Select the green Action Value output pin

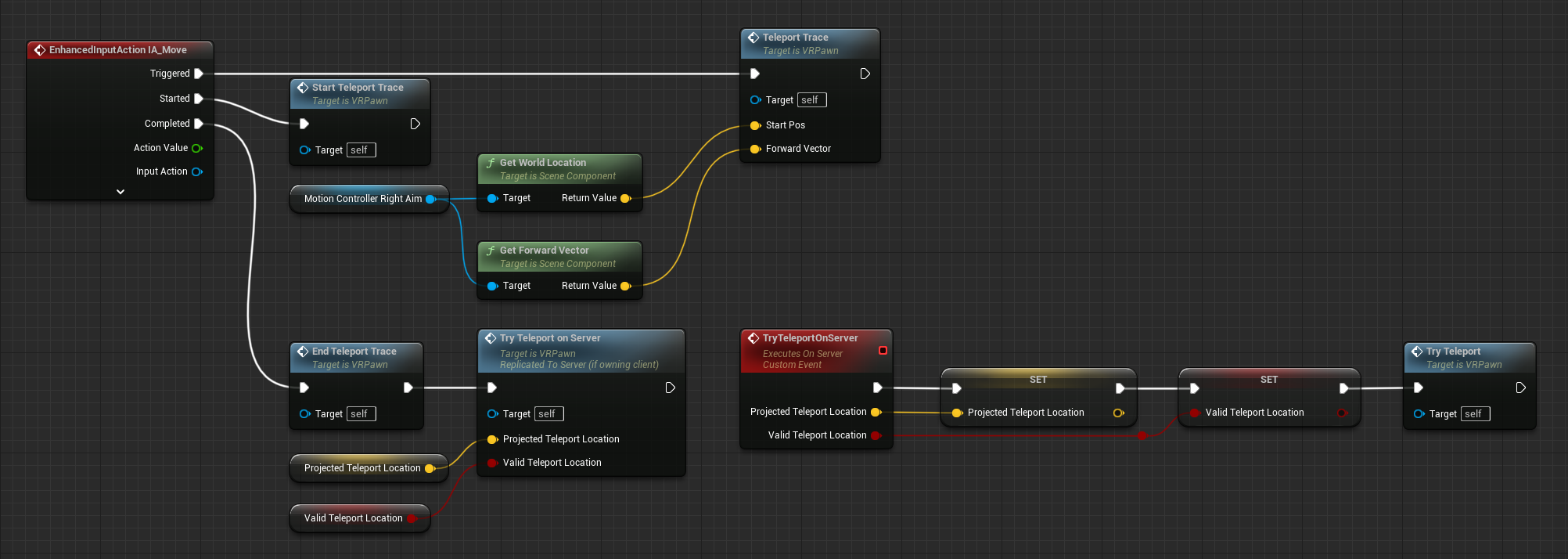pos(197,148)
